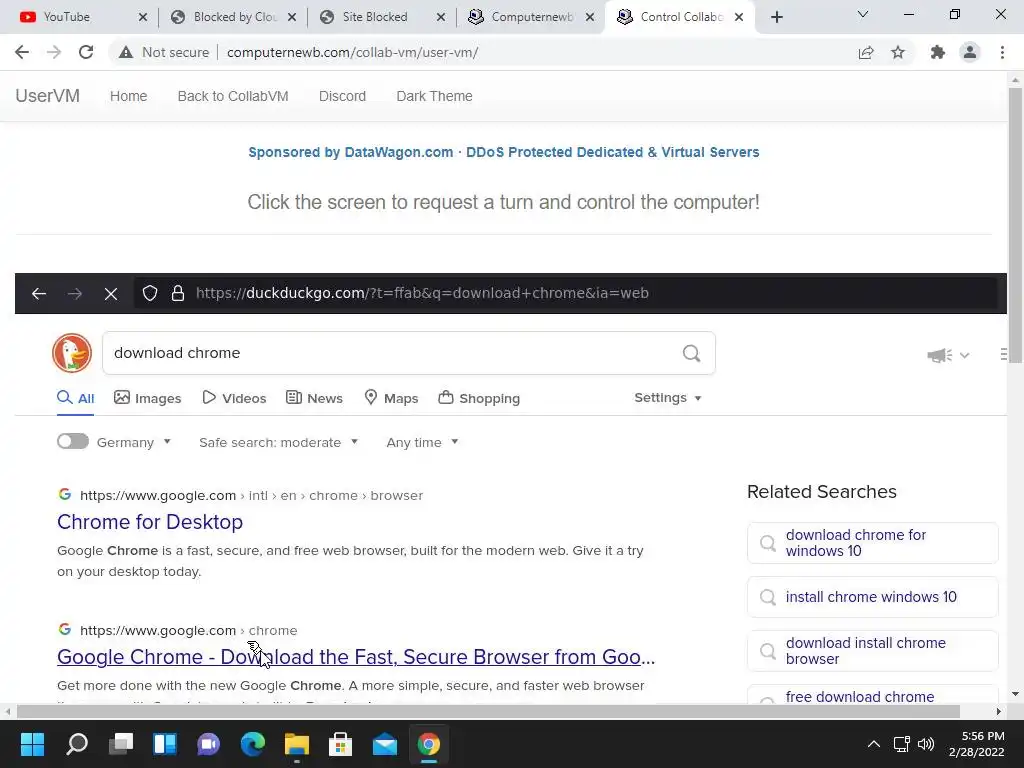Open File Explorer from taskbar
The height and width of the screenshot is (768, 1024).
point(296,744)
